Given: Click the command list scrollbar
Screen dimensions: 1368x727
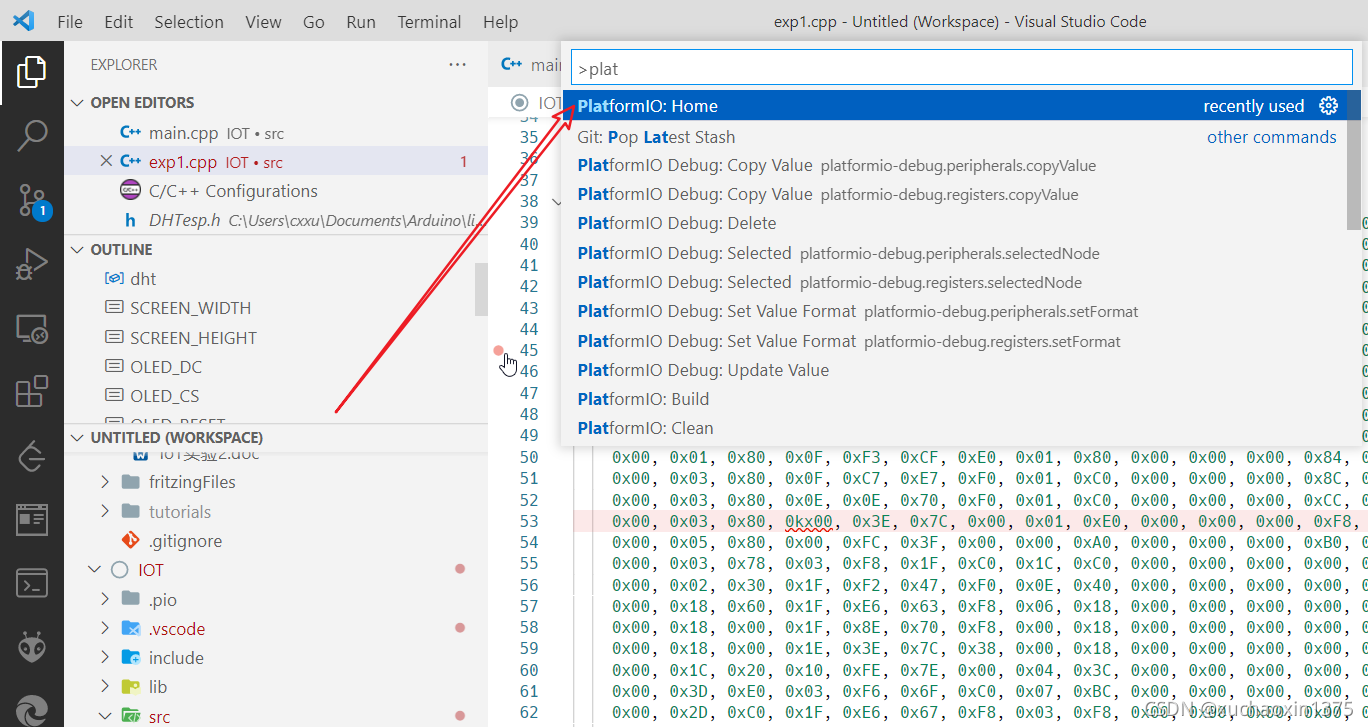Looking at the screenshot, I should 1353,160.
